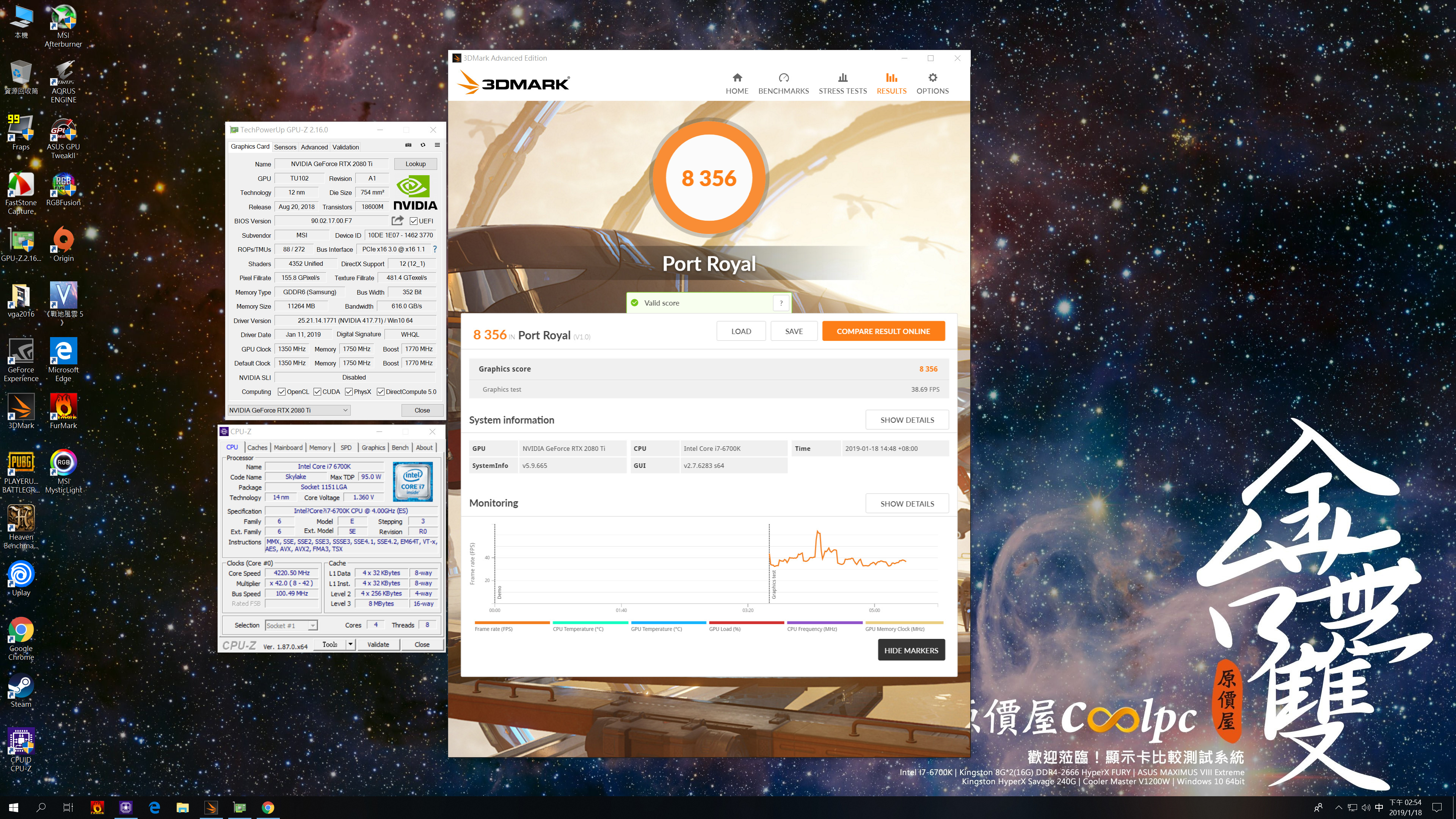Open Origin desktop shortcut

coord(63,245)
